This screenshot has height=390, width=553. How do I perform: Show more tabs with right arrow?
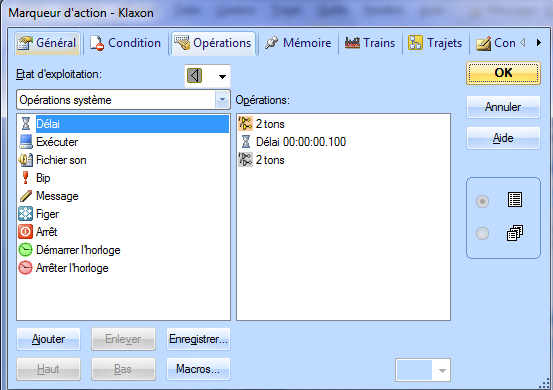539,43
